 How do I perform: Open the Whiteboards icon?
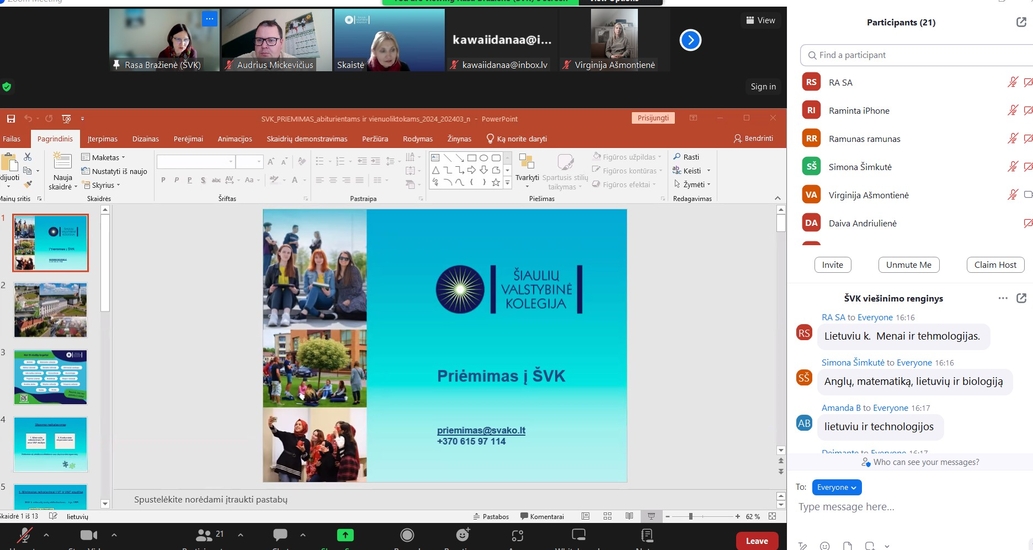click(578, 534)
